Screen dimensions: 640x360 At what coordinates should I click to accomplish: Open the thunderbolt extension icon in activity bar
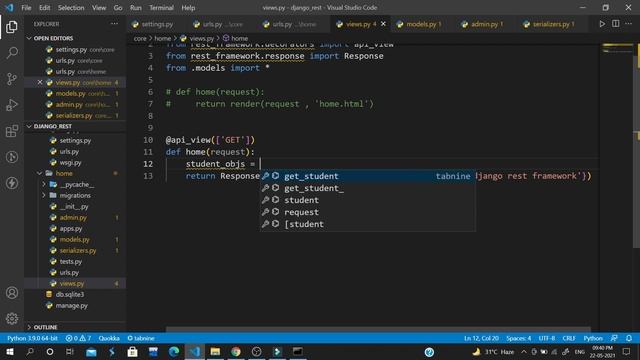(x=12, y=183)
